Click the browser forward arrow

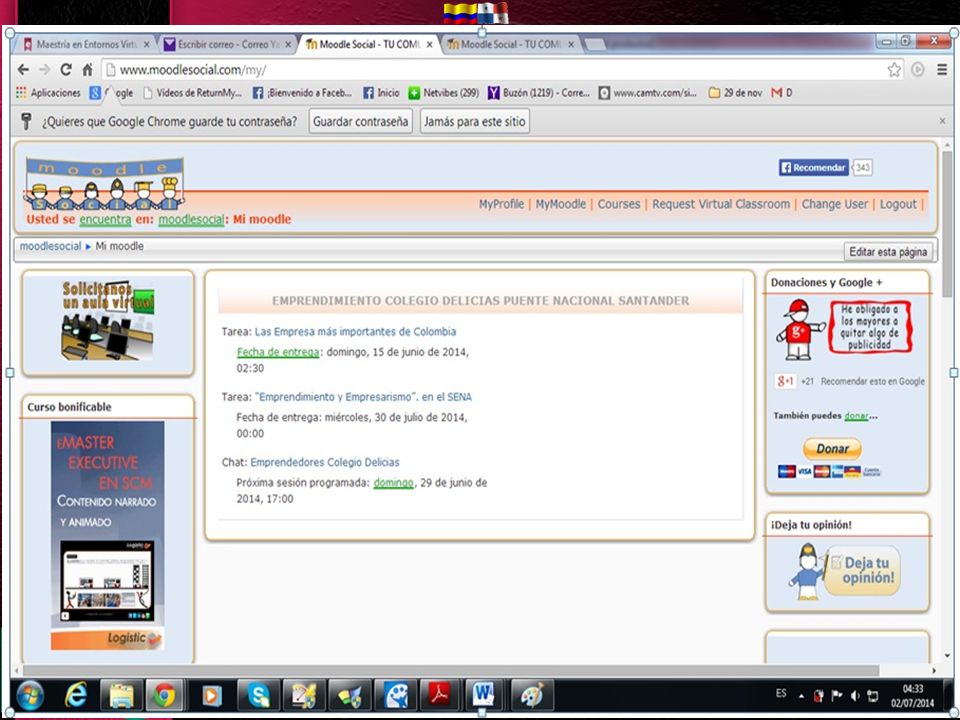click(44, 69)
